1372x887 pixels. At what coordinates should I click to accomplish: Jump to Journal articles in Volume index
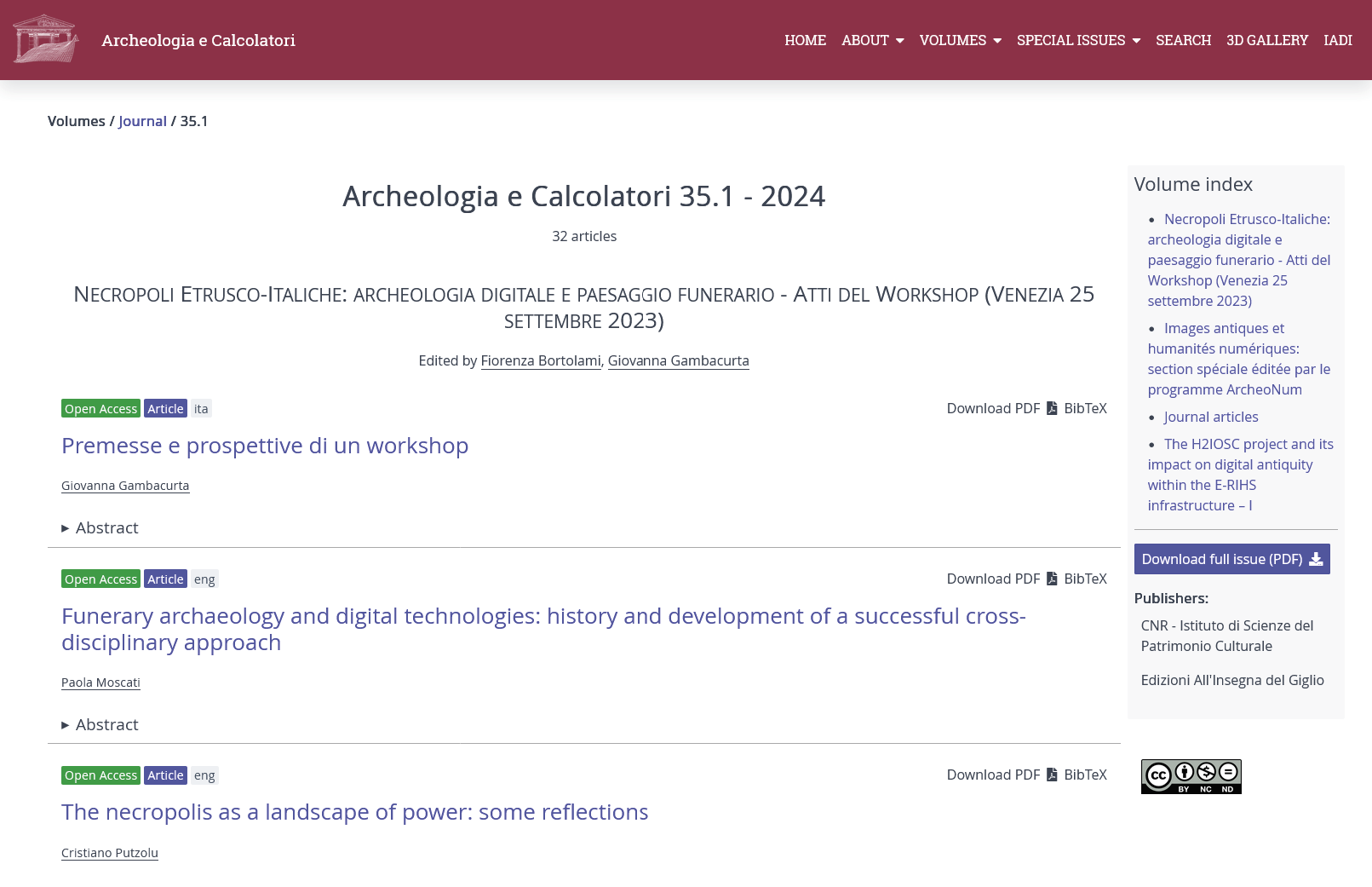(1210, 417)
